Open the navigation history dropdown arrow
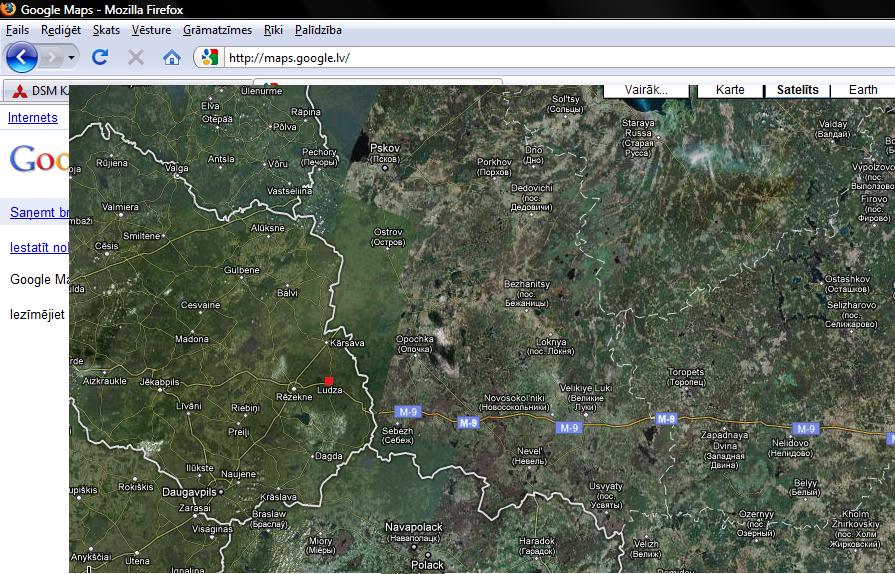This screenshot has width=895, height=574. (x=72, y=58)
